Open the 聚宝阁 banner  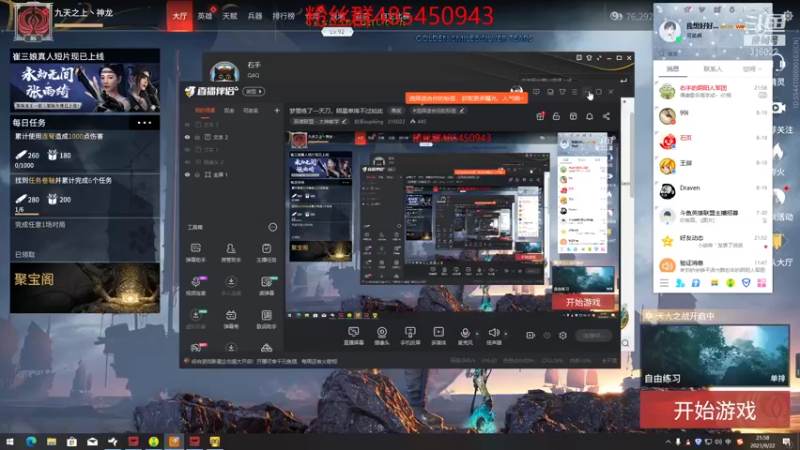[85, 288]
